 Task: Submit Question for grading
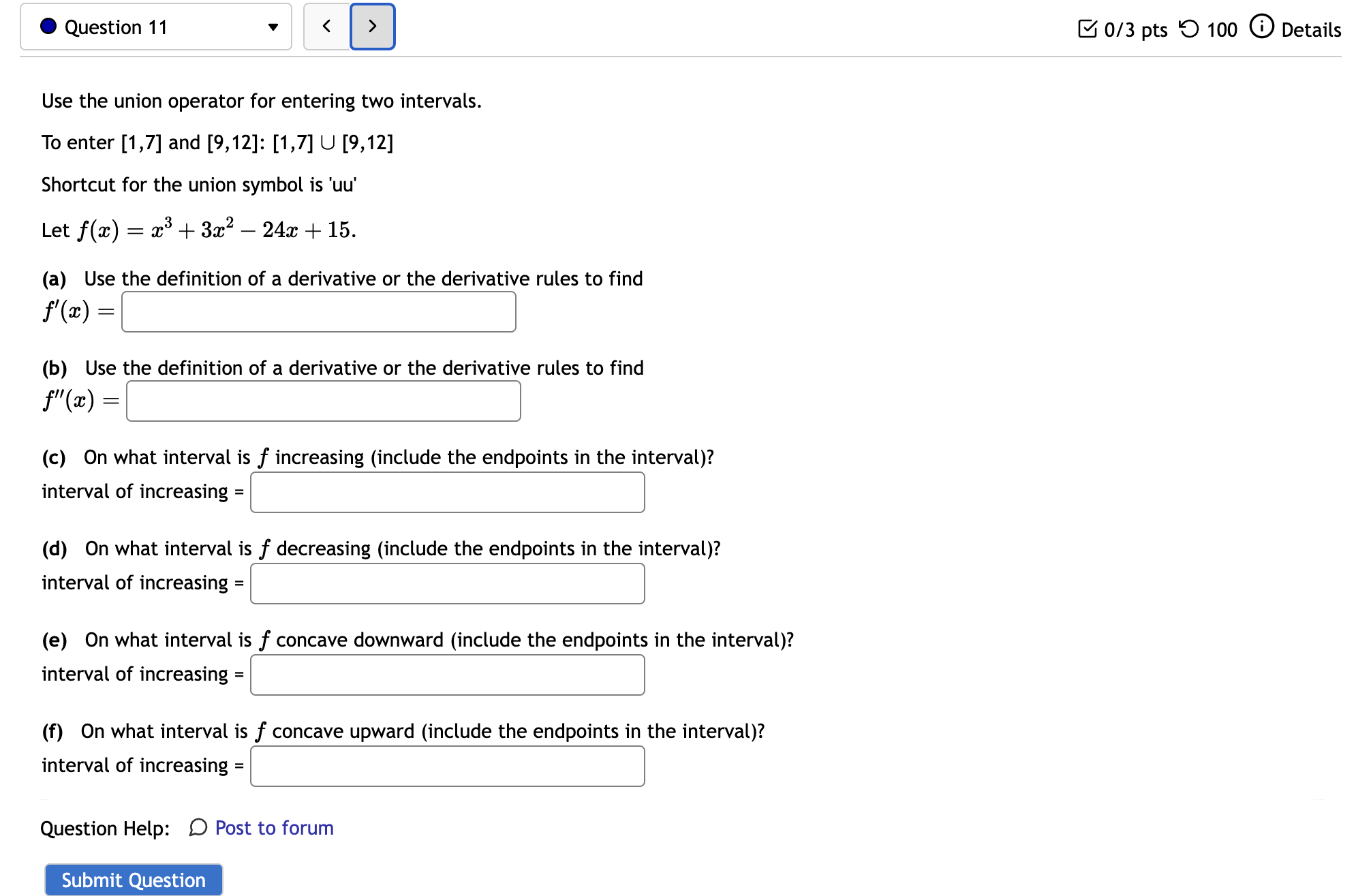click(x=133, y=880)
